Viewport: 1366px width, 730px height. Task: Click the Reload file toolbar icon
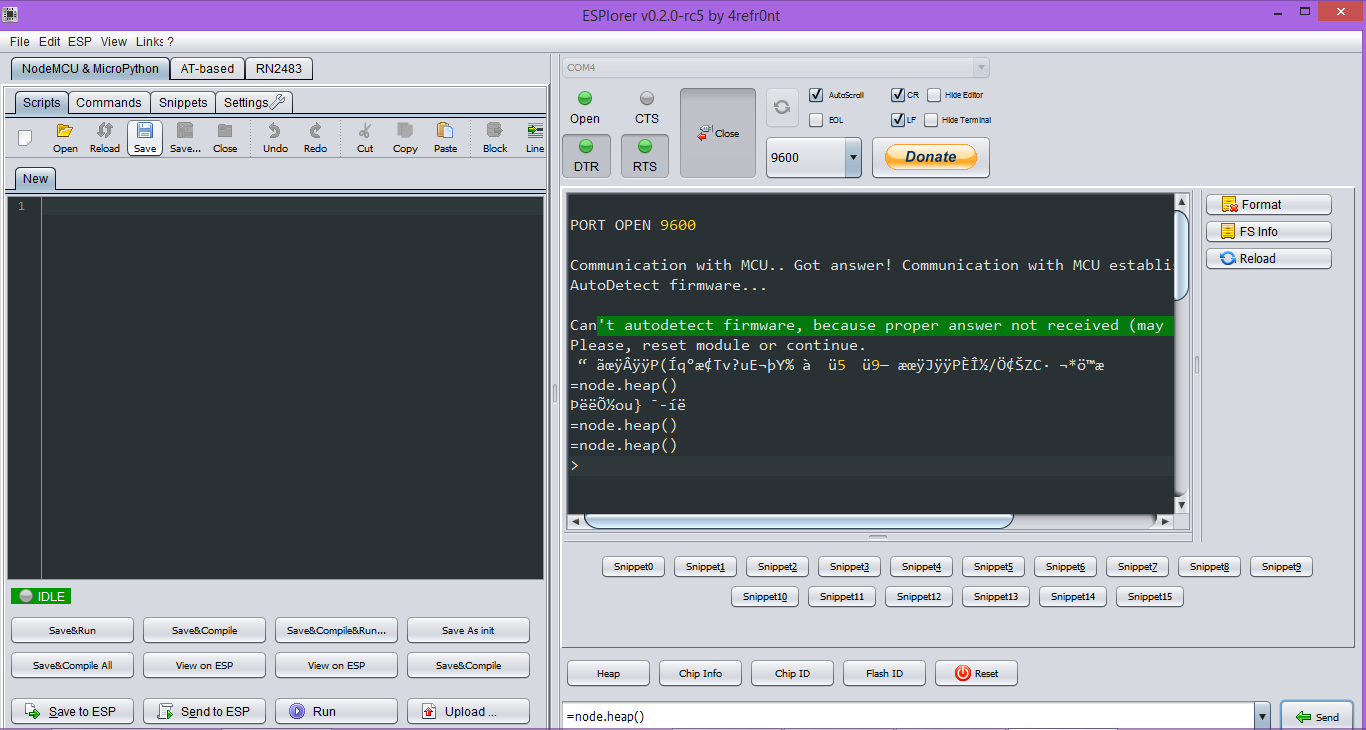(105, 137)
